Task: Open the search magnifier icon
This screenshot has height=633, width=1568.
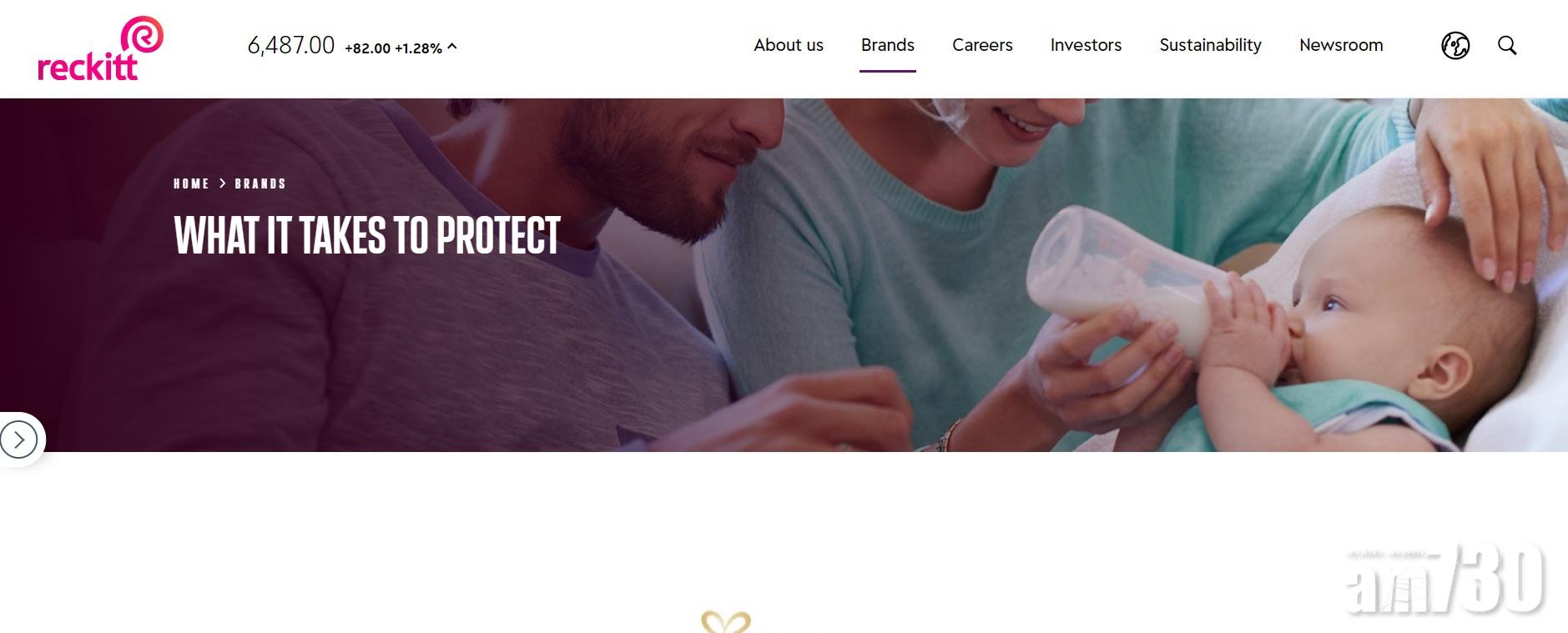Action: (1507, 45)
